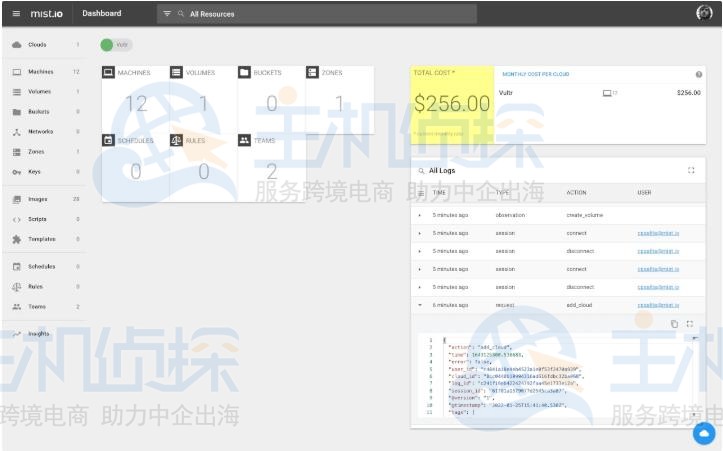Image resolution: width=723 pixels, height=451 pixels.
Task: Go to Clouds in the sidebar
Action: pyautogui.click(x=45, y=45)
